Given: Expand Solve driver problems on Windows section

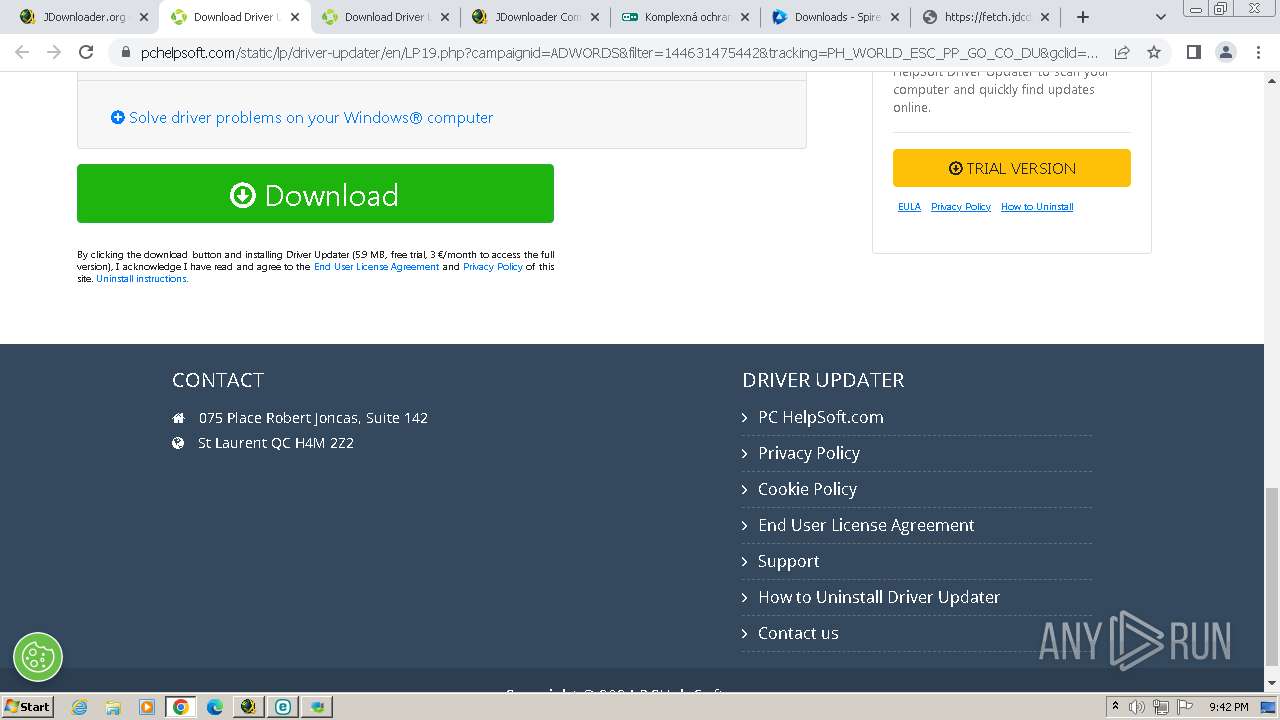Looking at the screenshot, I should tap(302, 117).
